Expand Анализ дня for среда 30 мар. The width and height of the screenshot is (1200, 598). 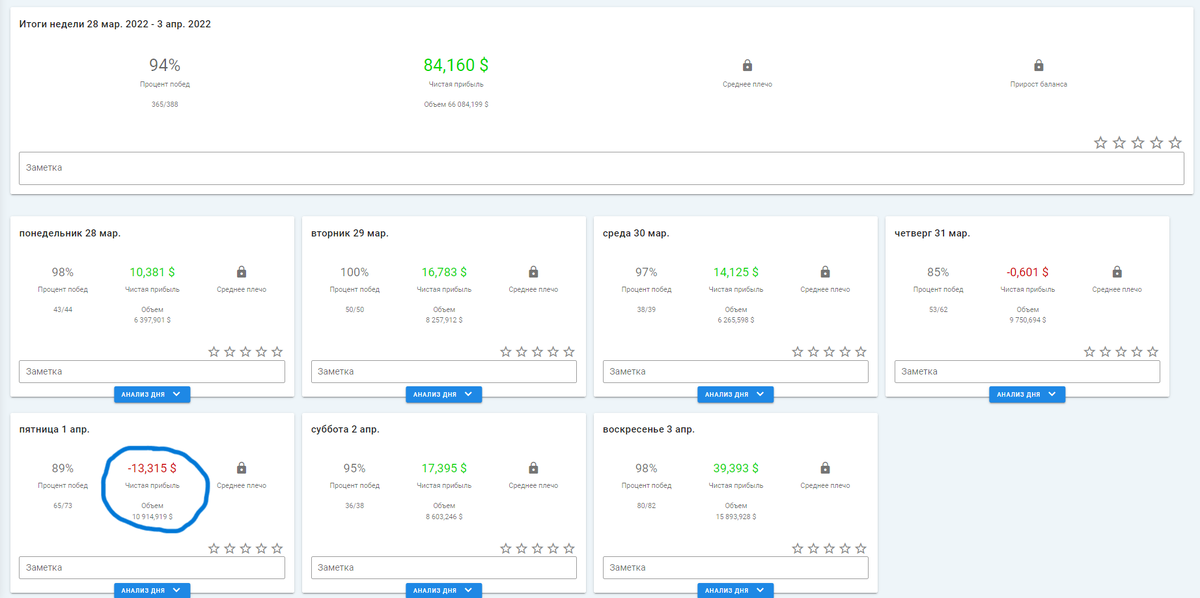coord(736,394)
